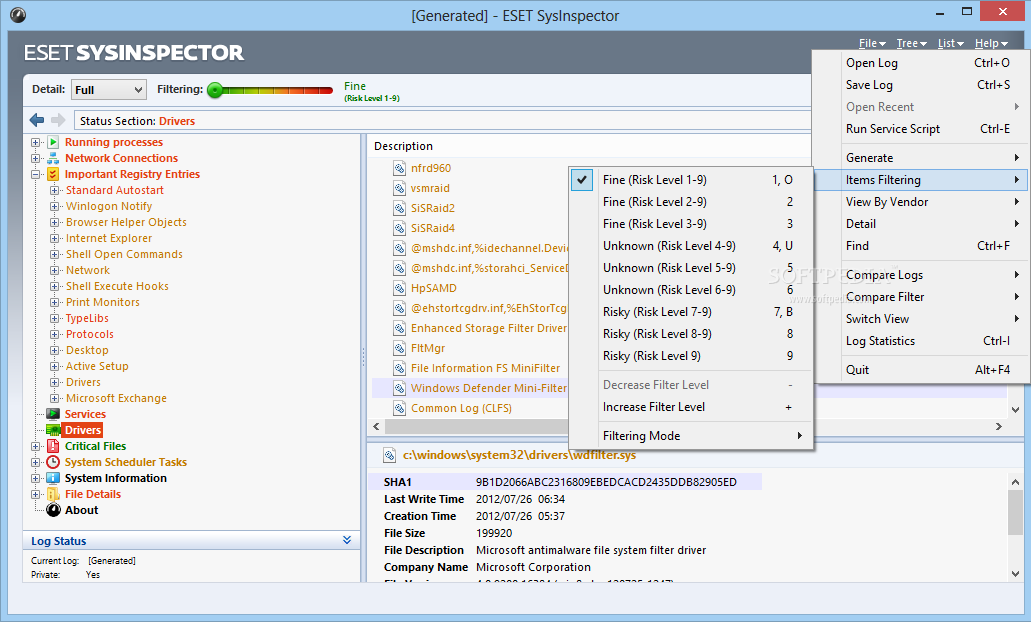Image resolution: width=1031 pixels, height=622 pixels.
Task: Click the file icon beside SiSRaid4
Action: click(x=399, y=228)
